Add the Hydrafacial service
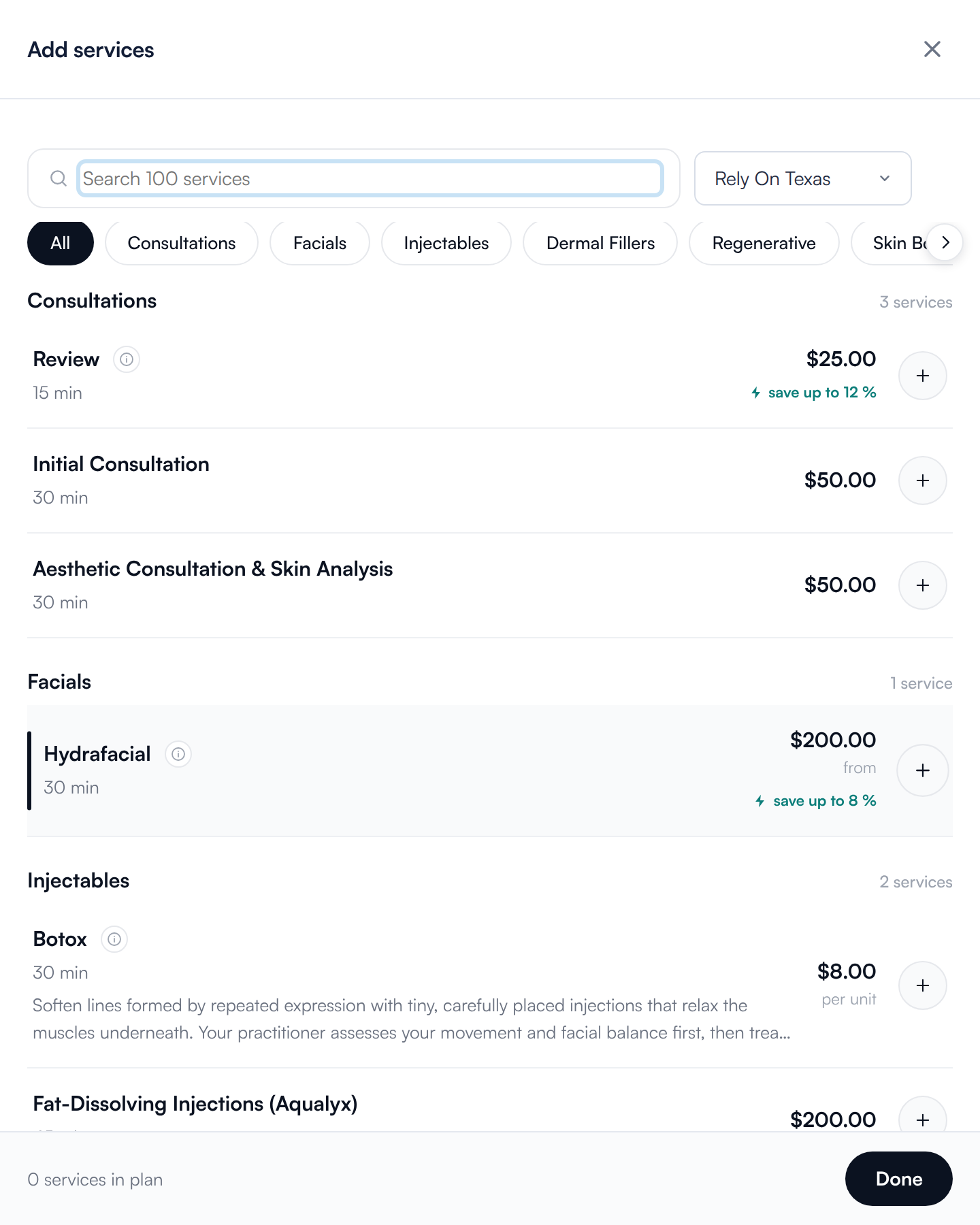 [923, 770]
